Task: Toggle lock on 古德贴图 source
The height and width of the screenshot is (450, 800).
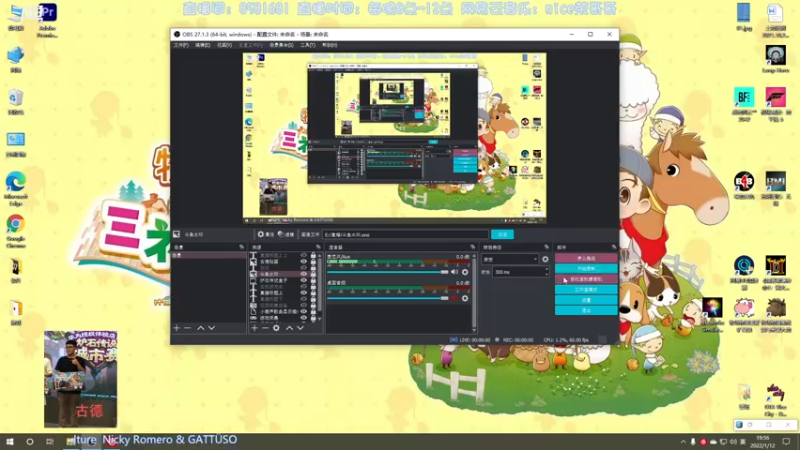Action: pyautogui.click(x=313, y=262)
